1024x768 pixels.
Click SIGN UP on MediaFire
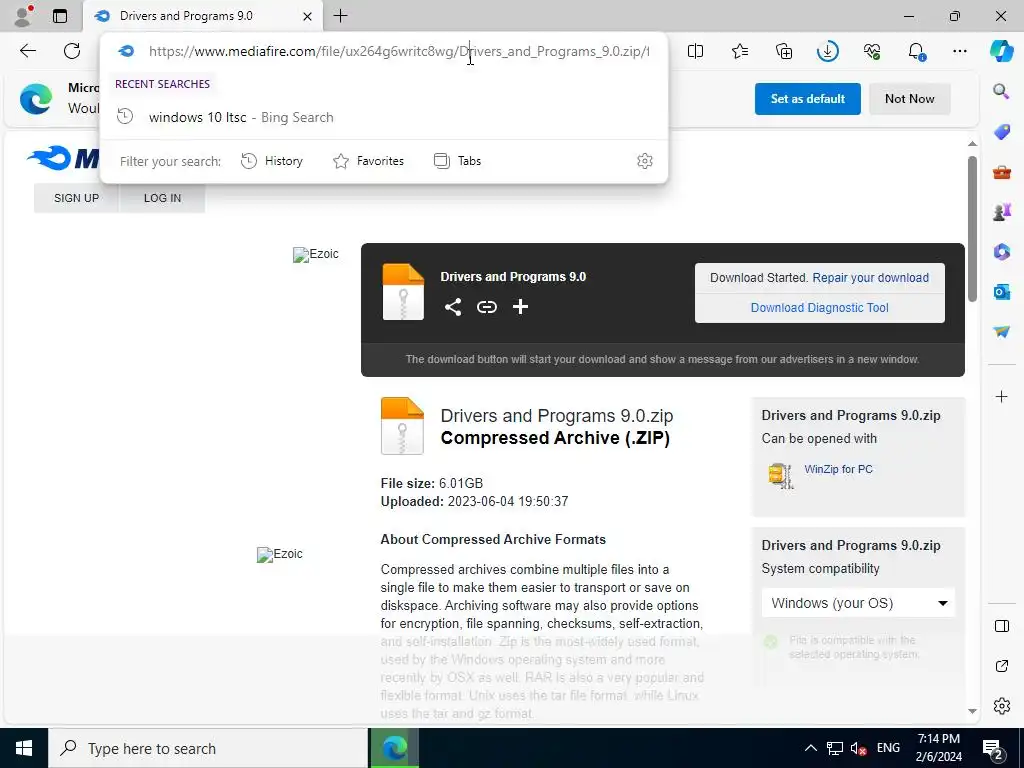(76, 198)
